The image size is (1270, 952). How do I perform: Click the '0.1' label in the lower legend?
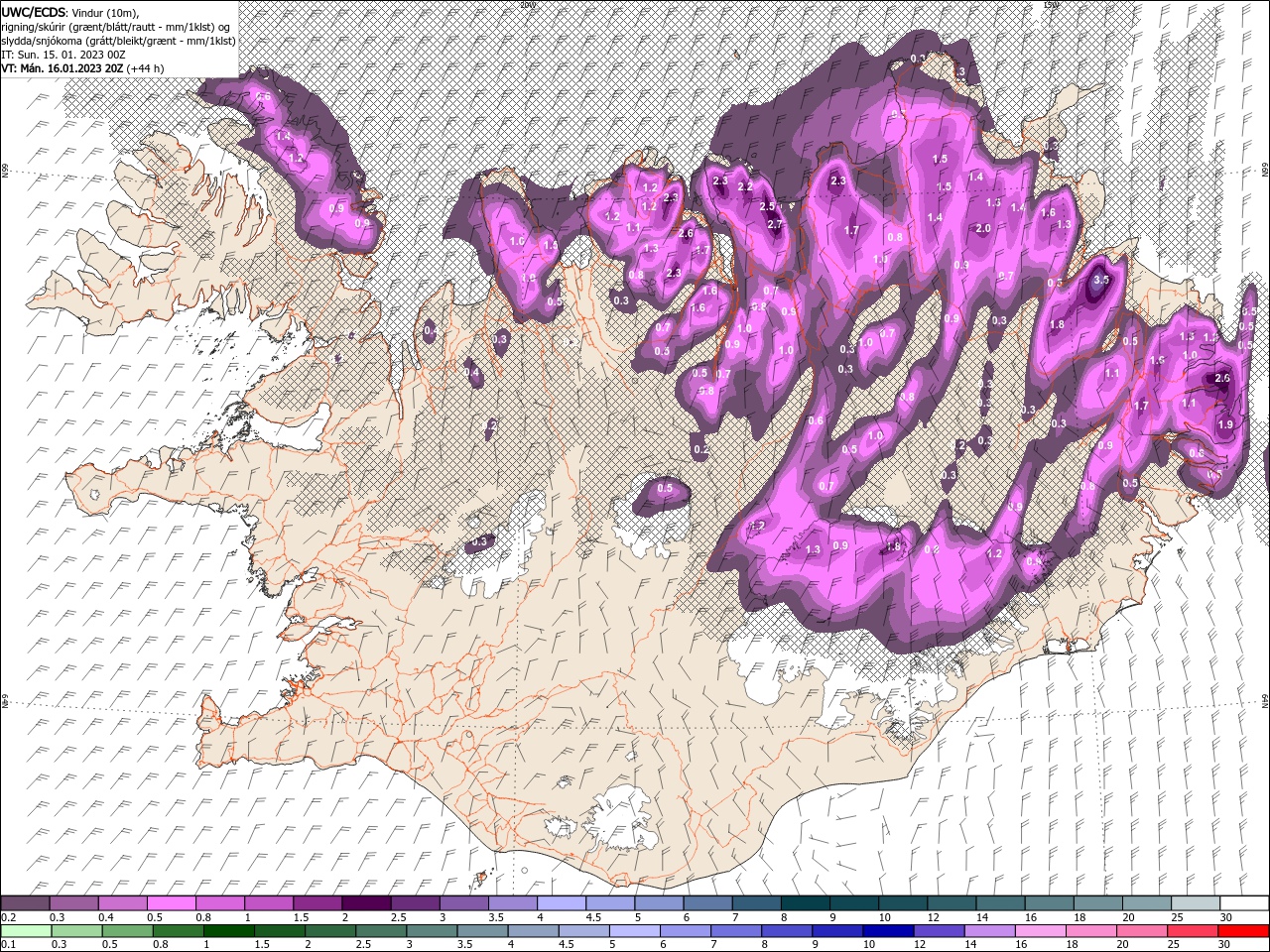(8, 945)
